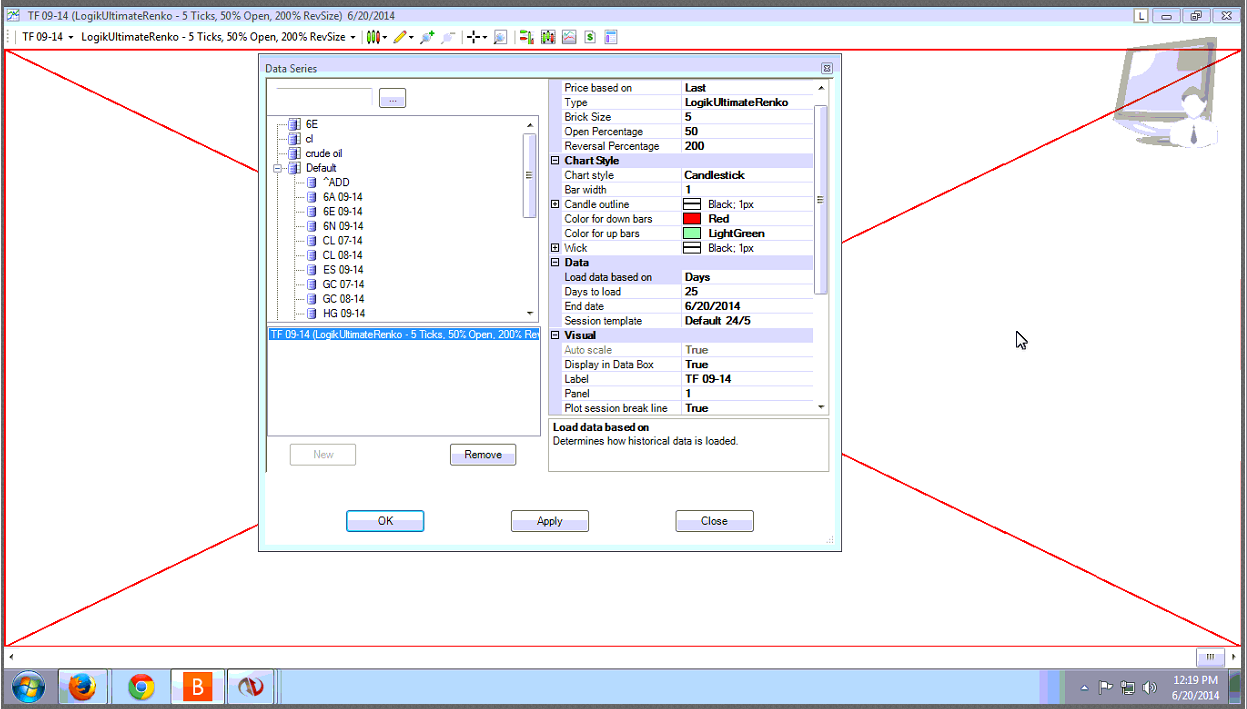Select the applied TF 09-14 data series entry
1247x709 pixels.
click(403, 335)
